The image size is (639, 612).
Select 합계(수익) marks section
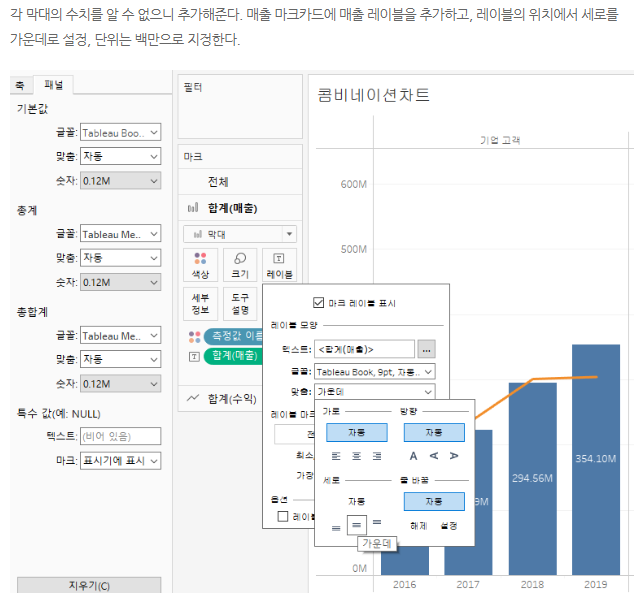click(x=222, y=398)
